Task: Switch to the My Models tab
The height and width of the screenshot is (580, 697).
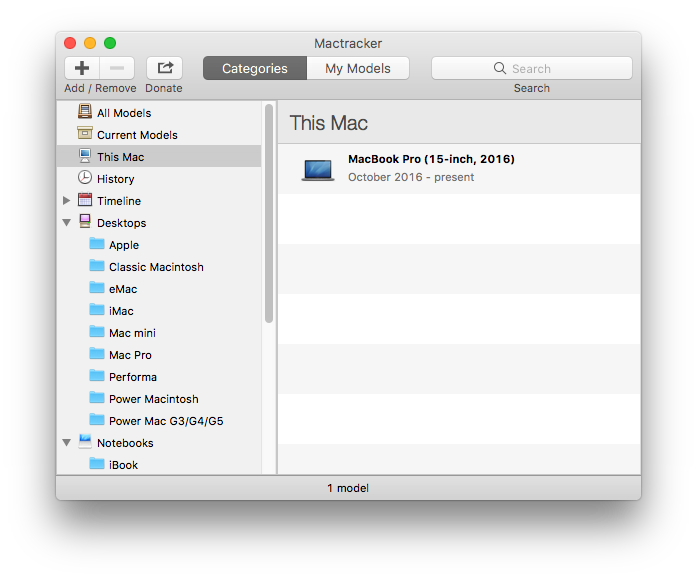Action: (x=357, y=68)
